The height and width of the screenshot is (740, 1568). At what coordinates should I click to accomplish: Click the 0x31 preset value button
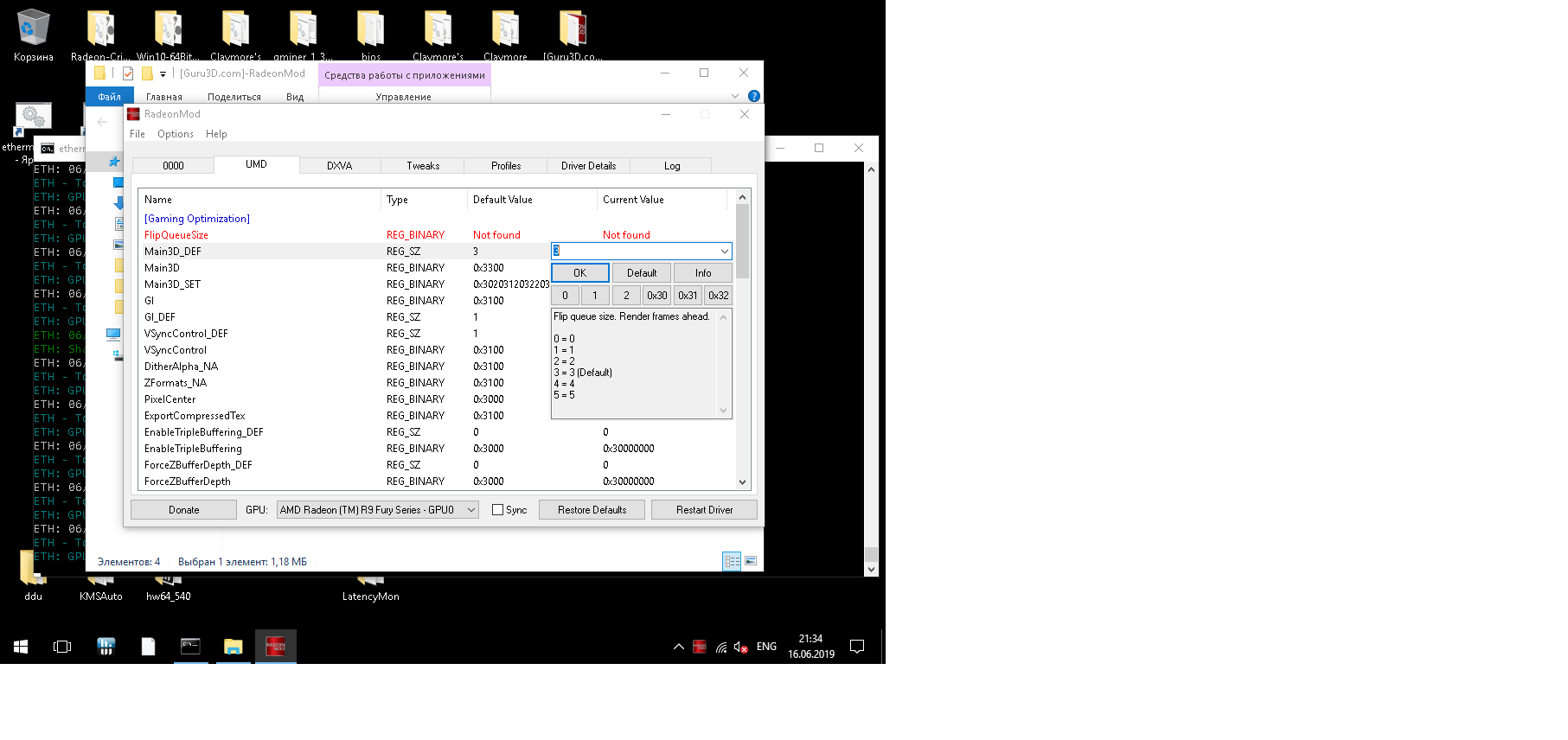tap(688, 296)
